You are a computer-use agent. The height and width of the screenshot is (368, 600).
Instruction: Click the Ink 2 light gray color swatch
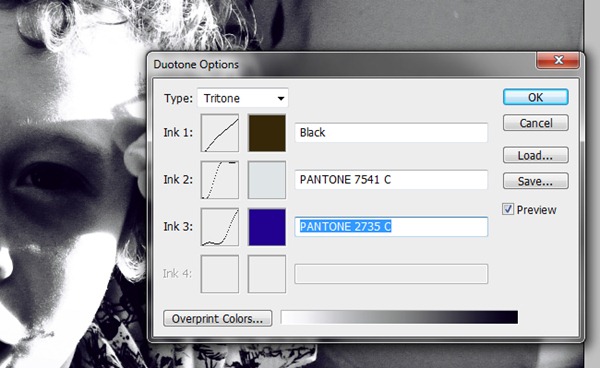[x=267, y=180]
